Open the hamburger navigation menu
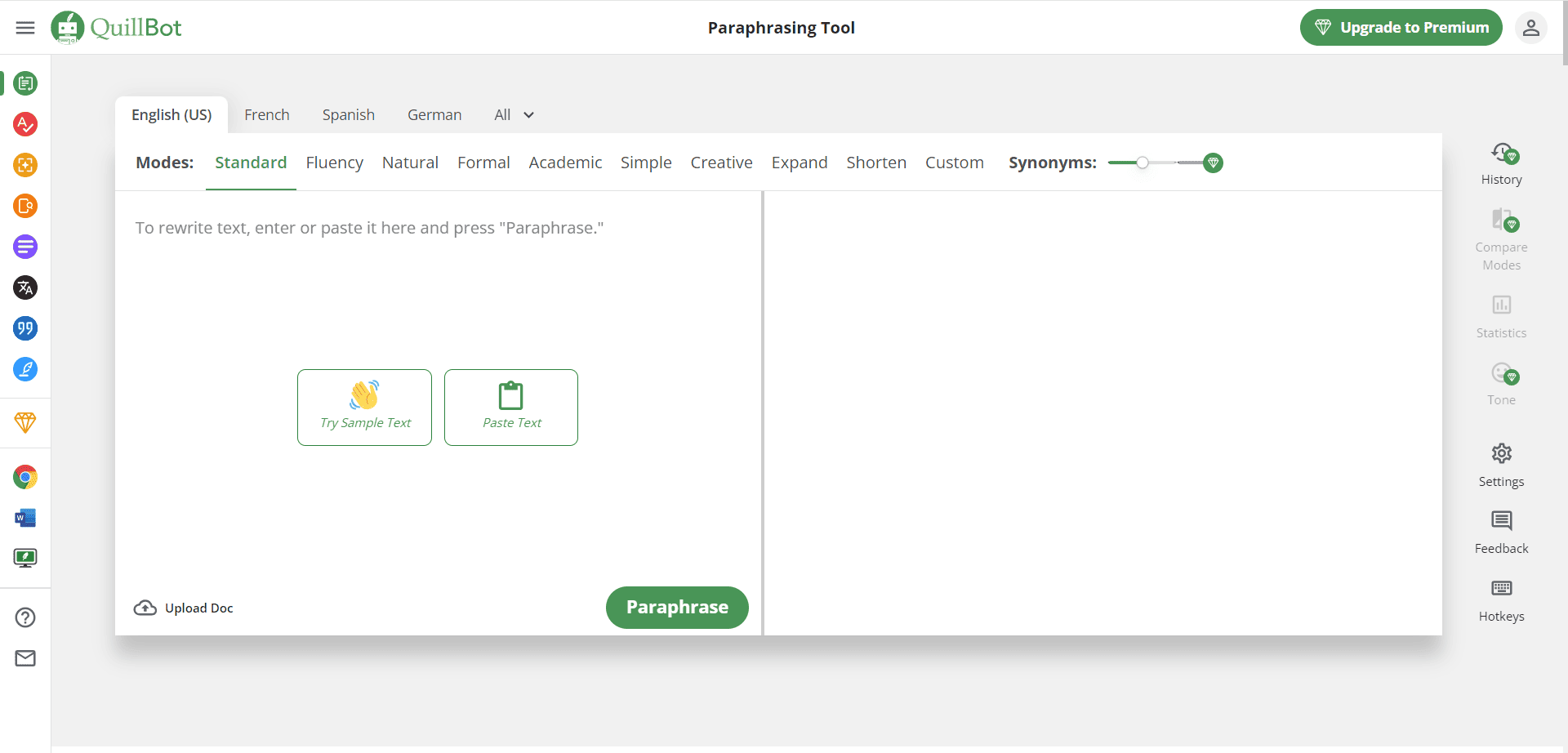Viewport: 1568px width, 753px height. tap(25, 28)
